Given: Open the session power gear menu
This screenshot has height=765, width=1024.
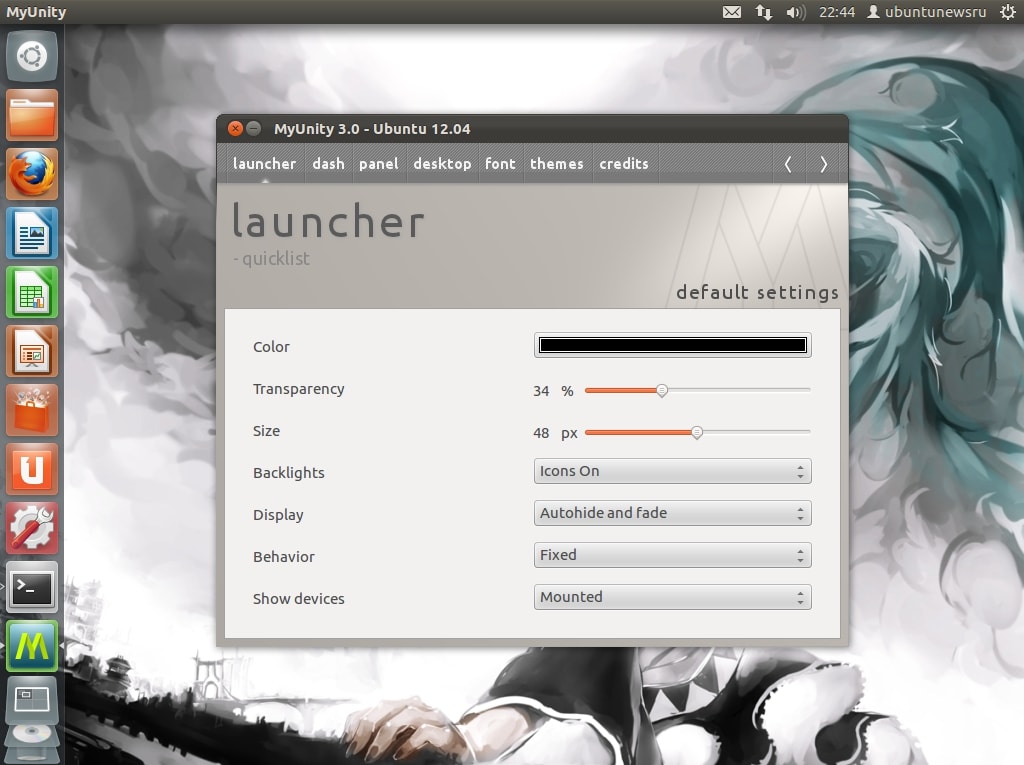Looking at the screenshot, I should pos(1008,12).
